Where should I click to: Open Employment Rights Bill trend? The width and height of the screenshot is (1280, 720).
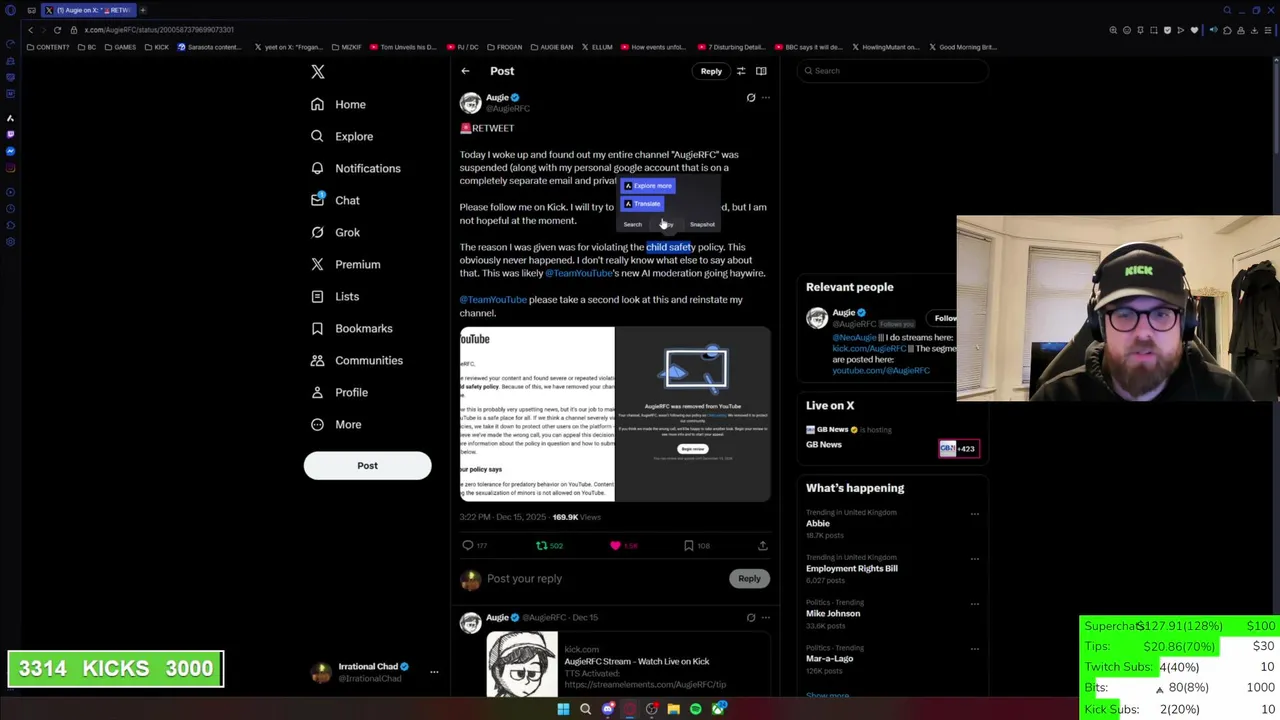coord(852,569)
